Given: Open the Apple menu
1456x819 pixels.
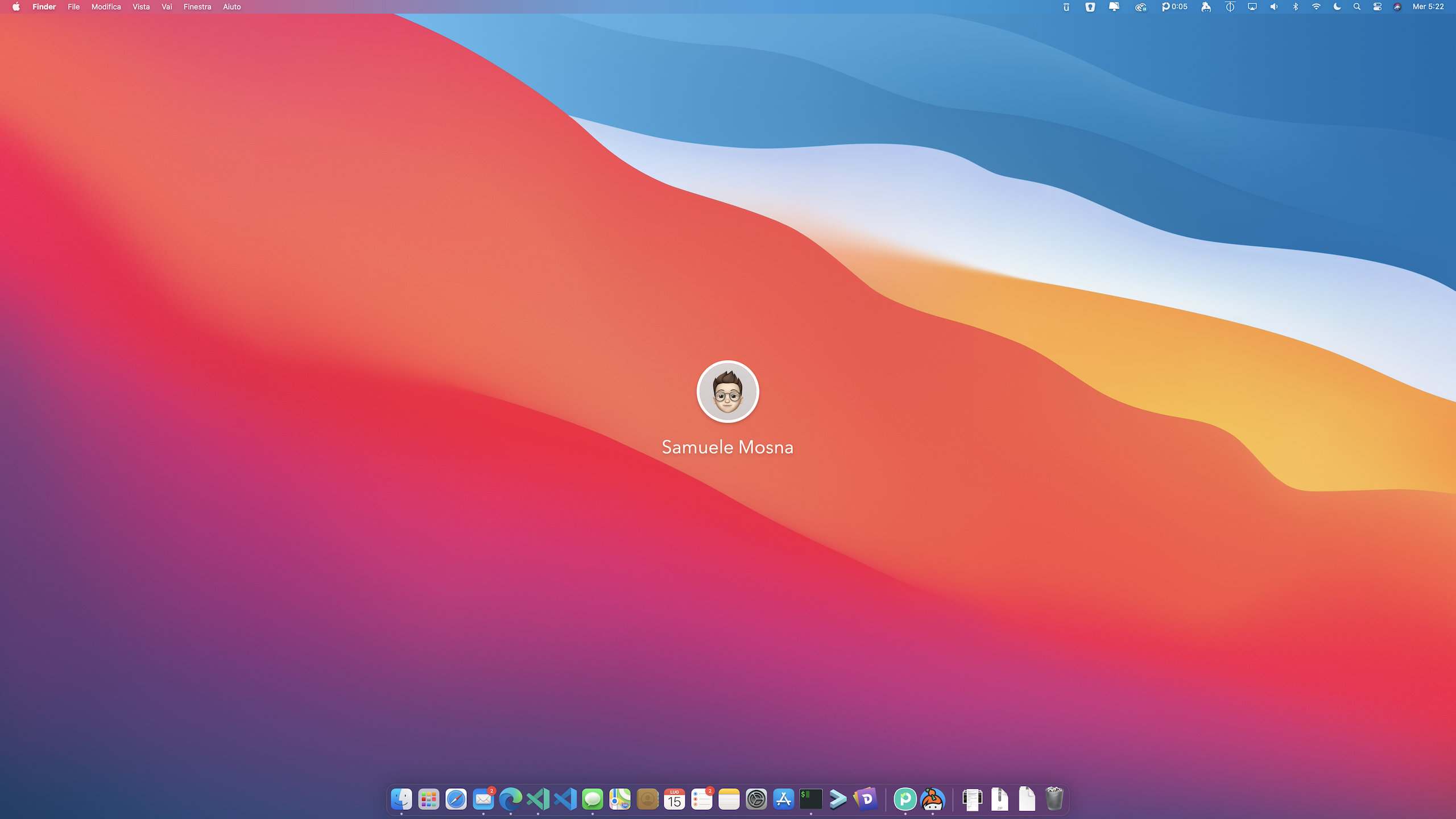Looking at the screenshot, I should pyautogui.click(x=16, y=7).
